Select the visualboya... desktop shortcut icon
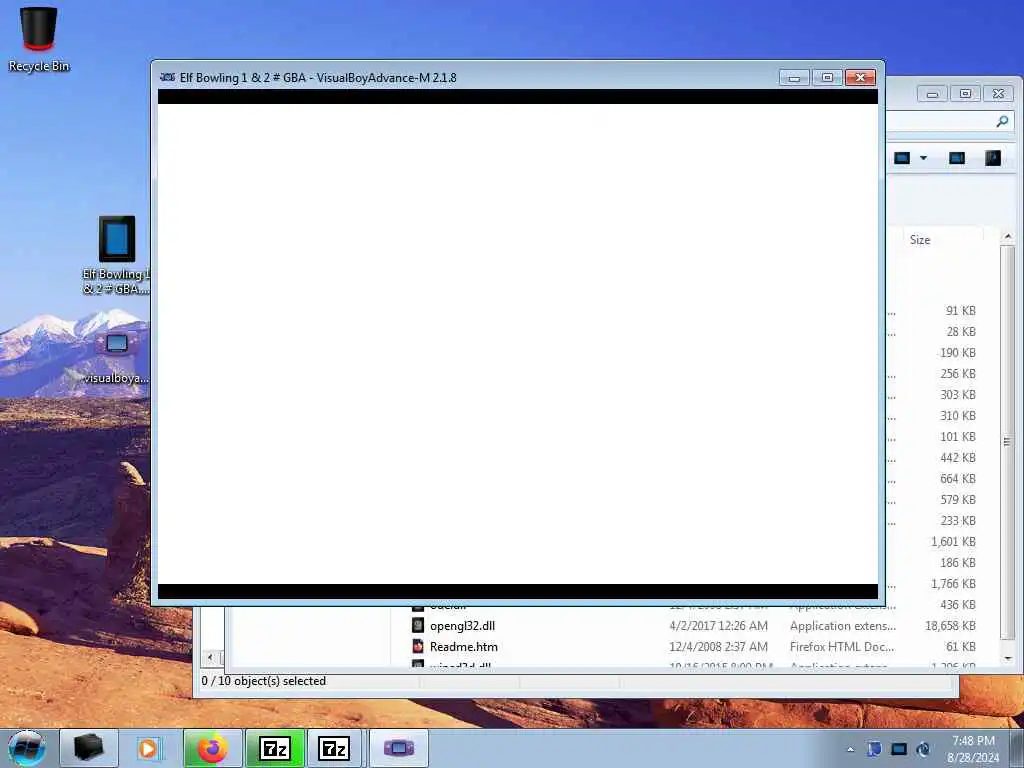 tap(117, 359)
